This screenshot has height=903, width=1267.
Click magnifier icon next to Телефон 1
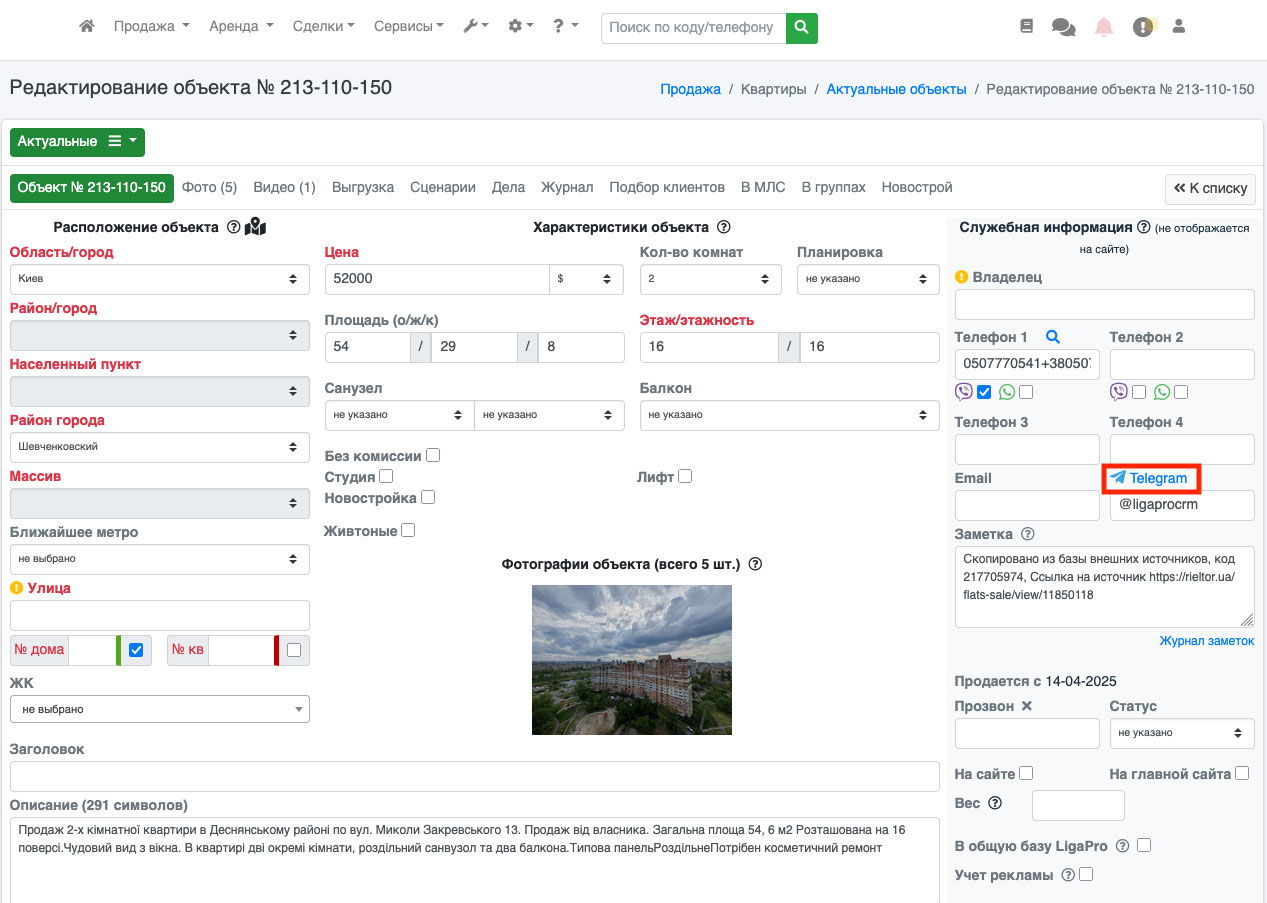click(x=1052, y=338)
